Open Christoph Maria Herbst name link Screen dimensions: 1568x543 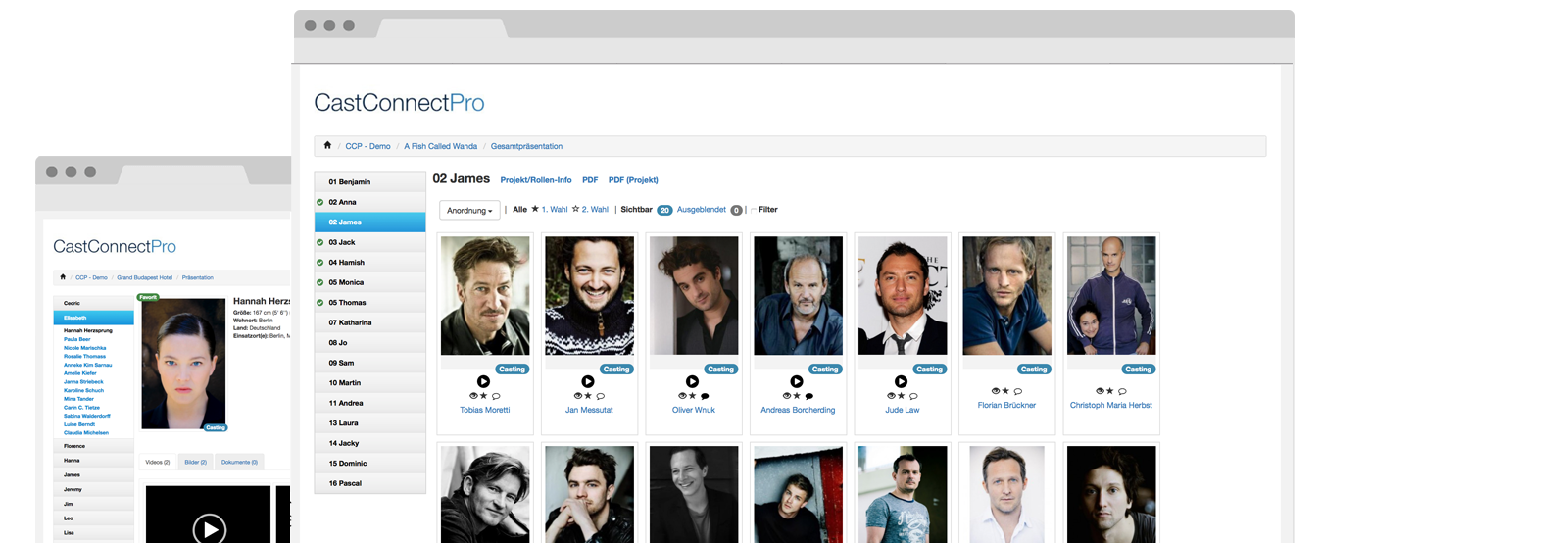click(1111, 405)
